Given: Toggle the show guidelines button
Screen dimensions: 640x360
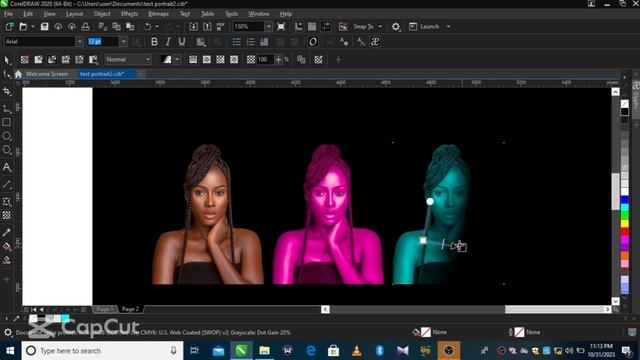Looking at the screenshot, I should click(326, 27).
